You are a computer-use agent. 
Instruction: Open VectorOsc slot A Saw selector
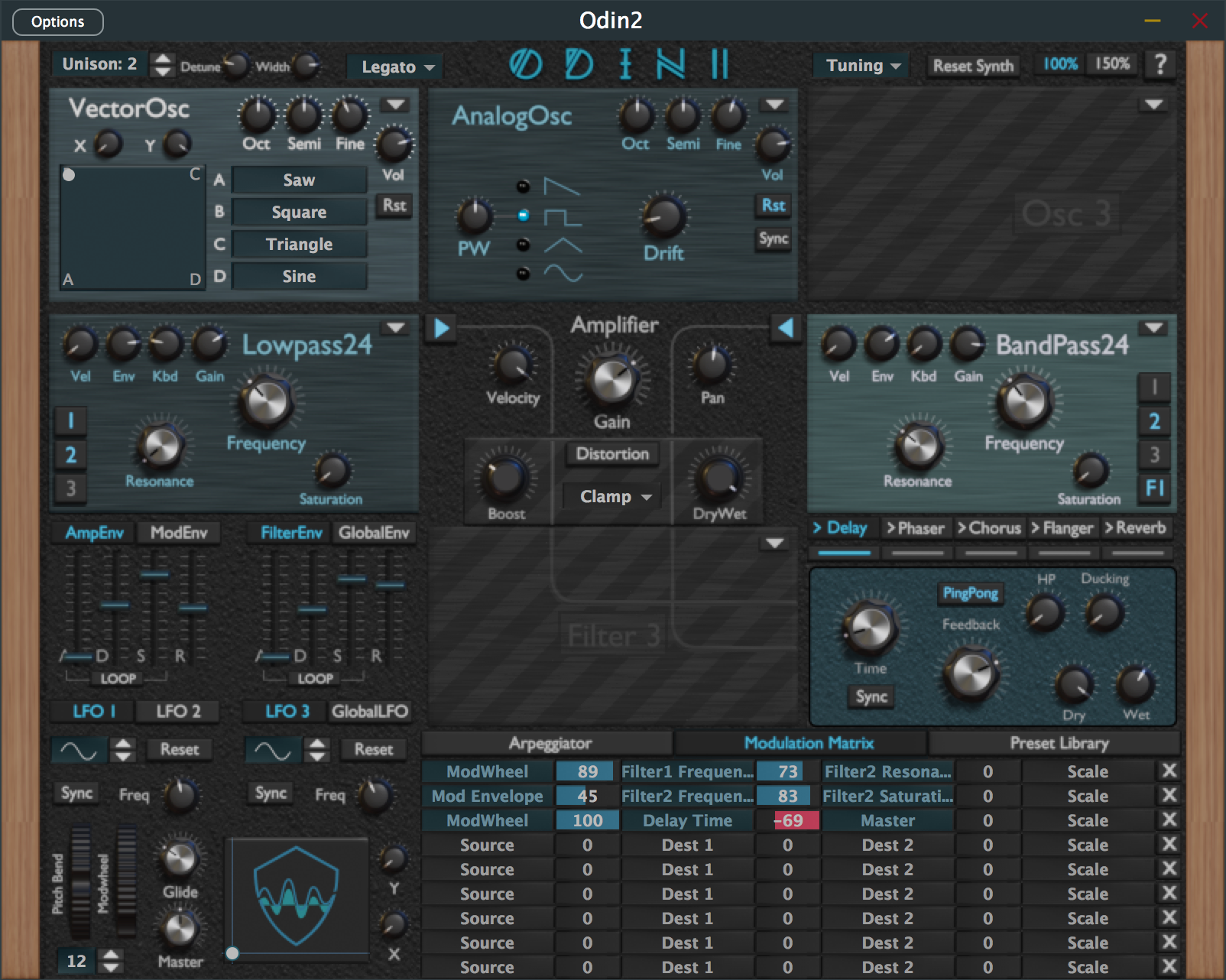click(x=299, y=180)
